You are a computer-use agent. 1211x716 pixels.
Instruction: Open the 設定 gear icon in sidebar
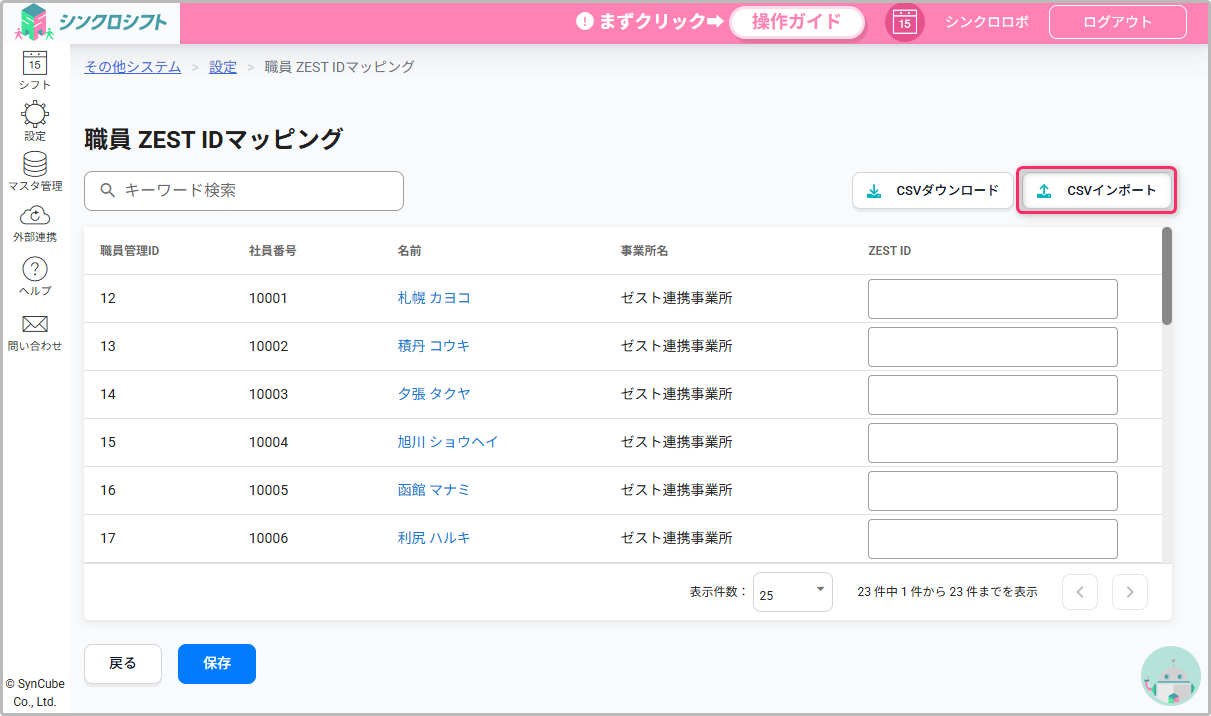point(35,116)
